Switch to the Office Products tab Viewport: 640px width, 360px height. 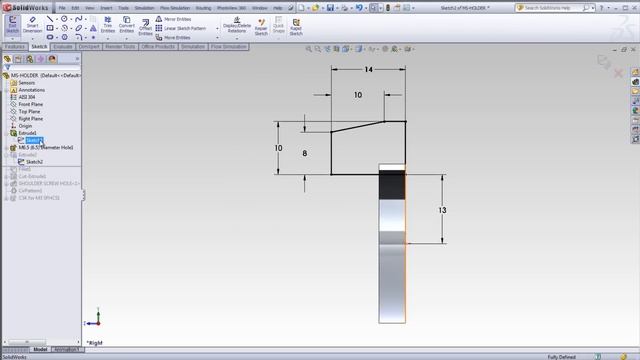(x=158, y=47)
